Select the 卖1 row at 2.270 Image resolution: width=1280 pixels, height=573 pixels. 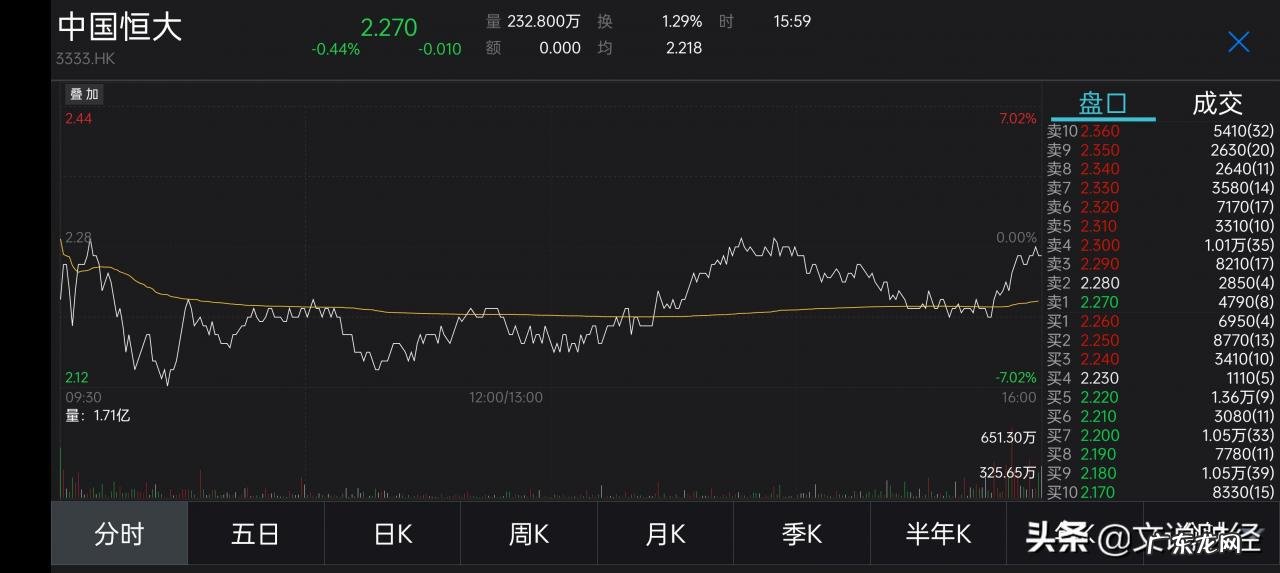pos(1160,302)
